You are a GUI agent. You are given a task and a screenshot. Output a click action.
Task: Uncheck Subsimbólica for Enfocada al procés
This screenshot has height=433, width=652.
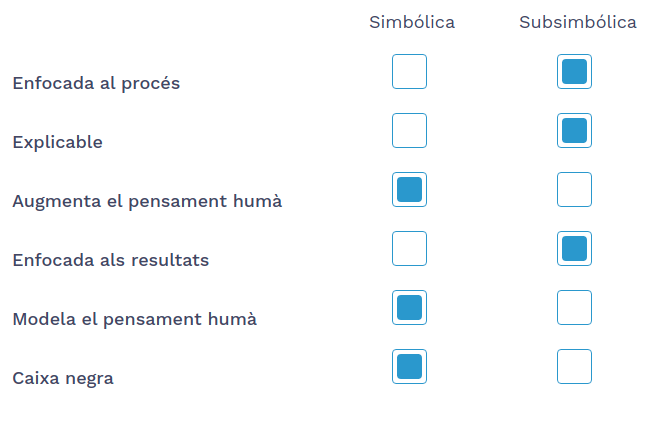pyautogui.click(x=574, y=72)
